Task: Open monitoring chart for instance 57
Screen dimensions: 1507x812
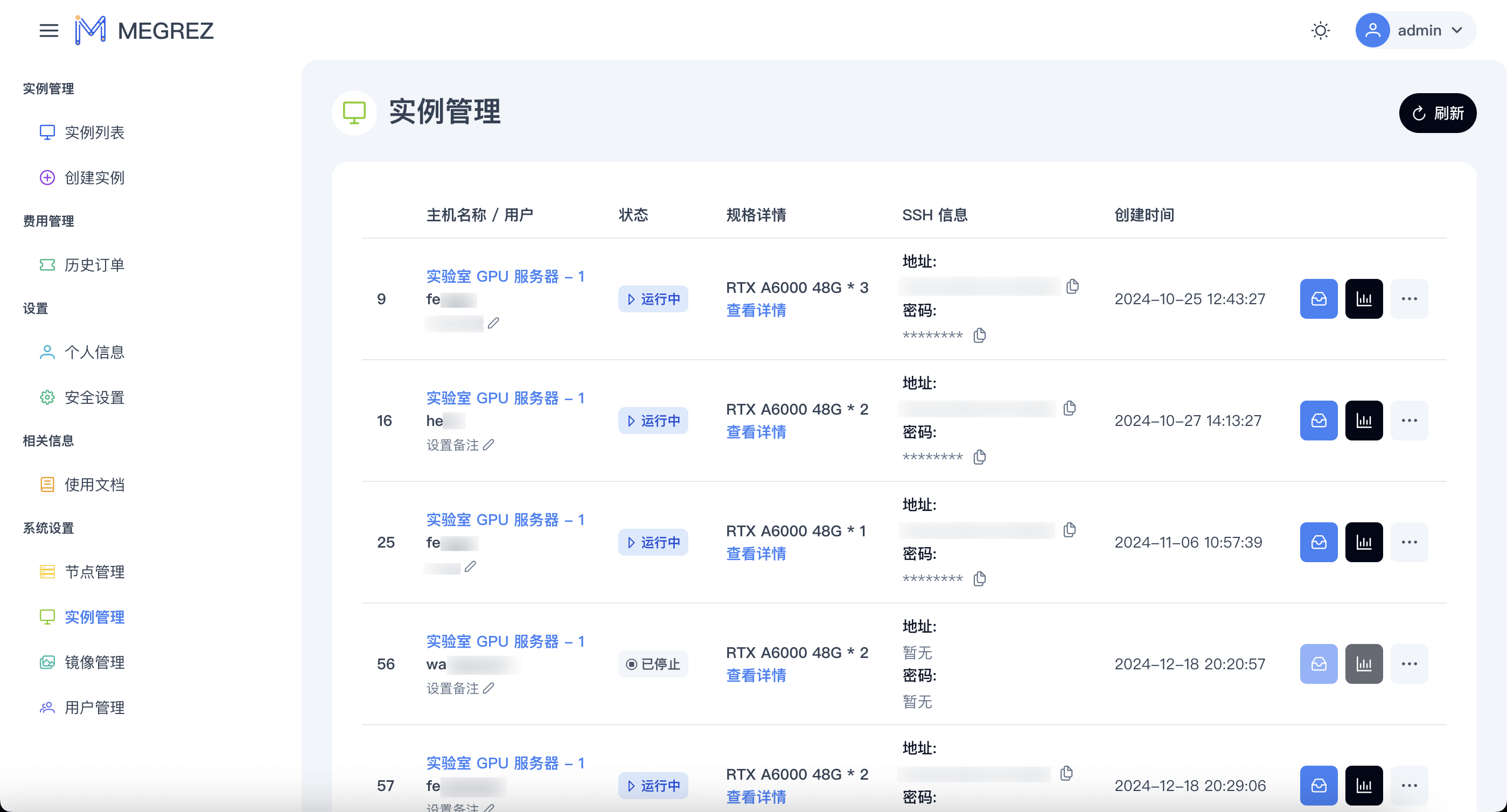Action: 1363,786
